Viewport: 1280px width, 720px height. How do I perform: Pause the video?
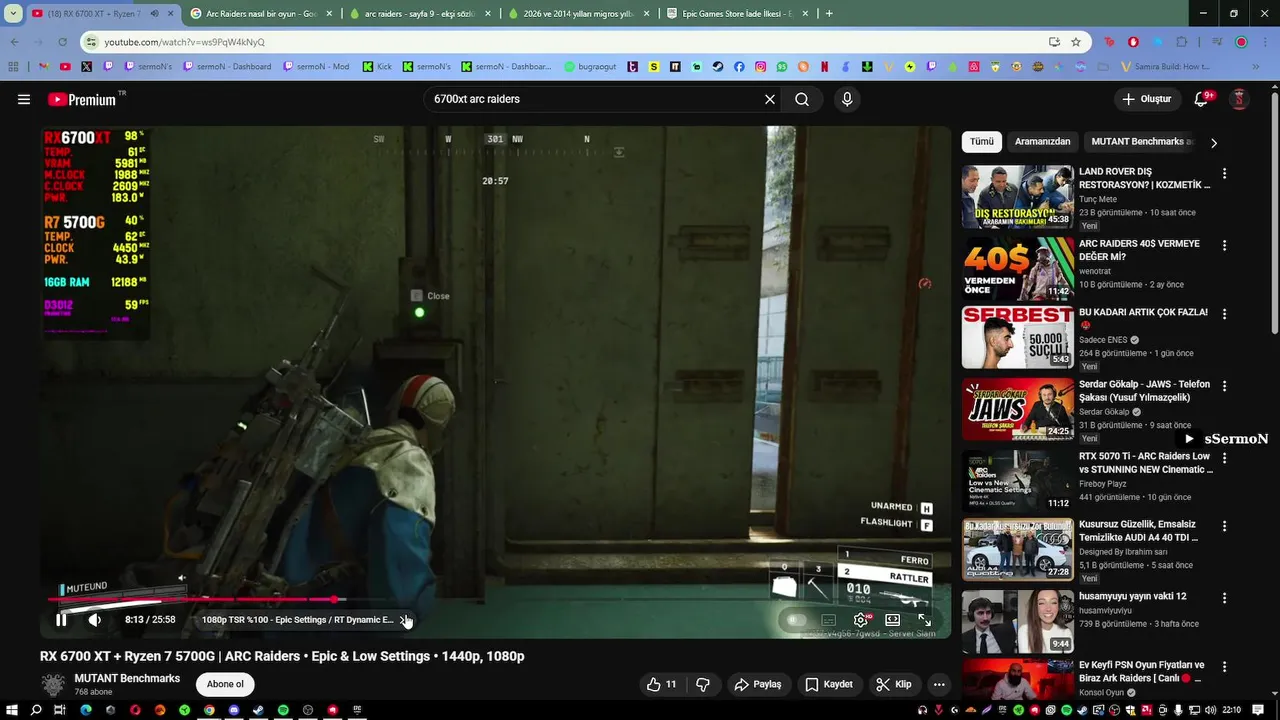pyautogui.click(x=61, y=620)
